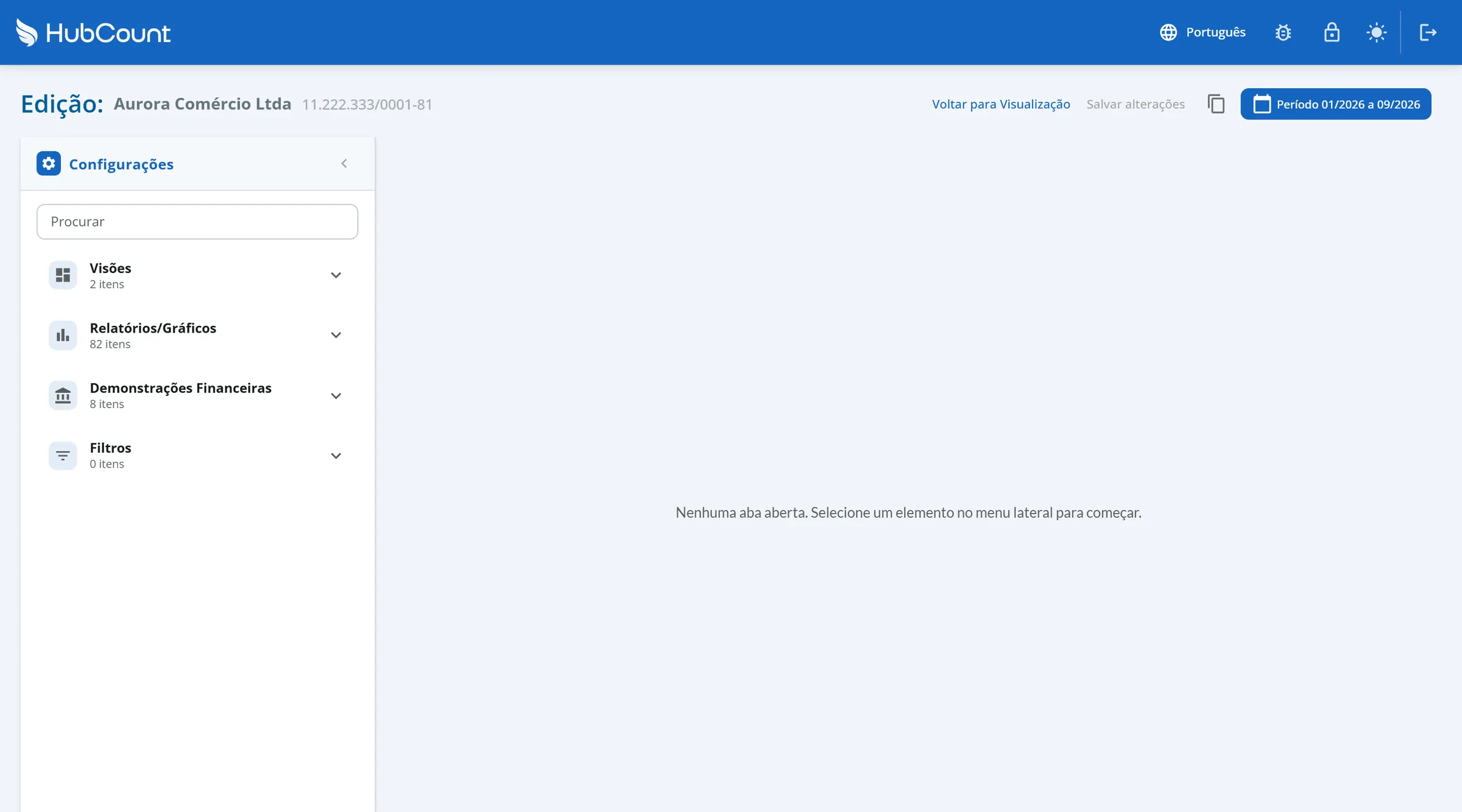Click the HubCount logo
Viewport: 1462px width, 812px height.
tap(93, 32)
